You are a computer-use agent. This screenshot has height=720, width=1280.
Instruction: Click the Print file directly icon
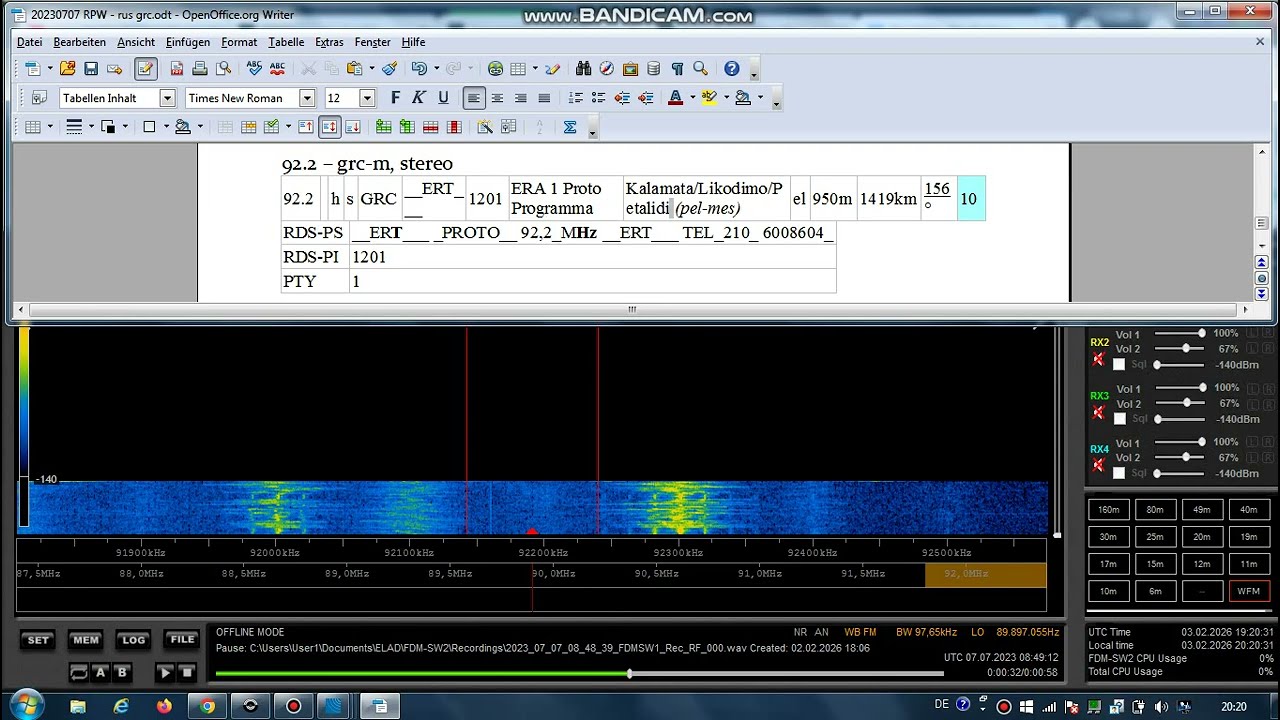point(200,69)
